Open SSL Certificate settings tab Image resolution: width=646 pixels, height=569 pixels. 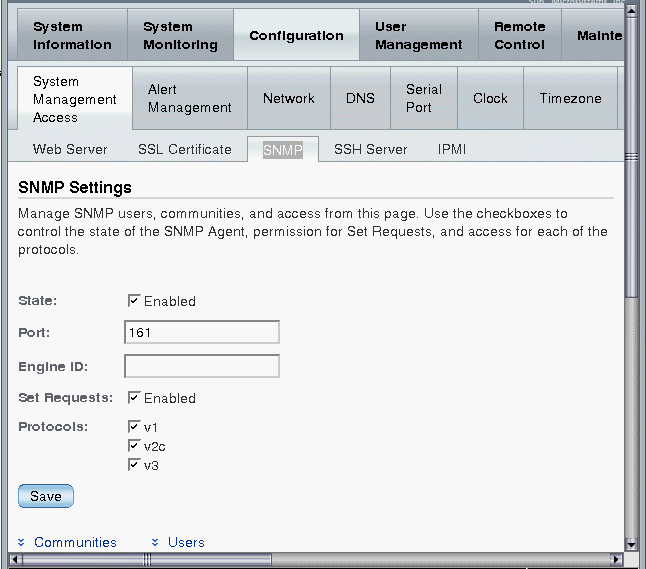(x=185, y=149)
